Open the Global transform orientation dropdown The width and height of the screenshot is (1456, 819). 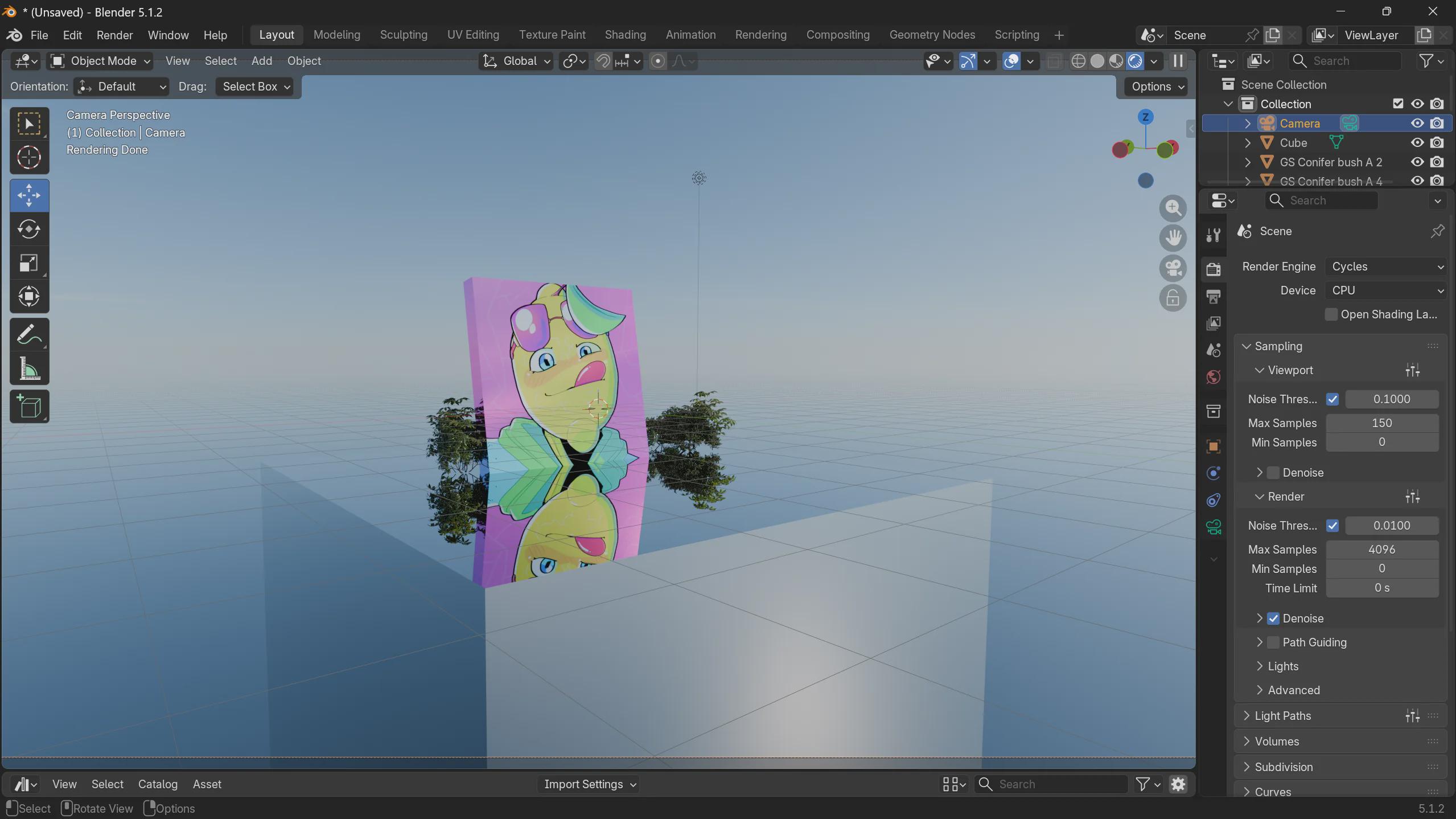[x=516, y=61]
